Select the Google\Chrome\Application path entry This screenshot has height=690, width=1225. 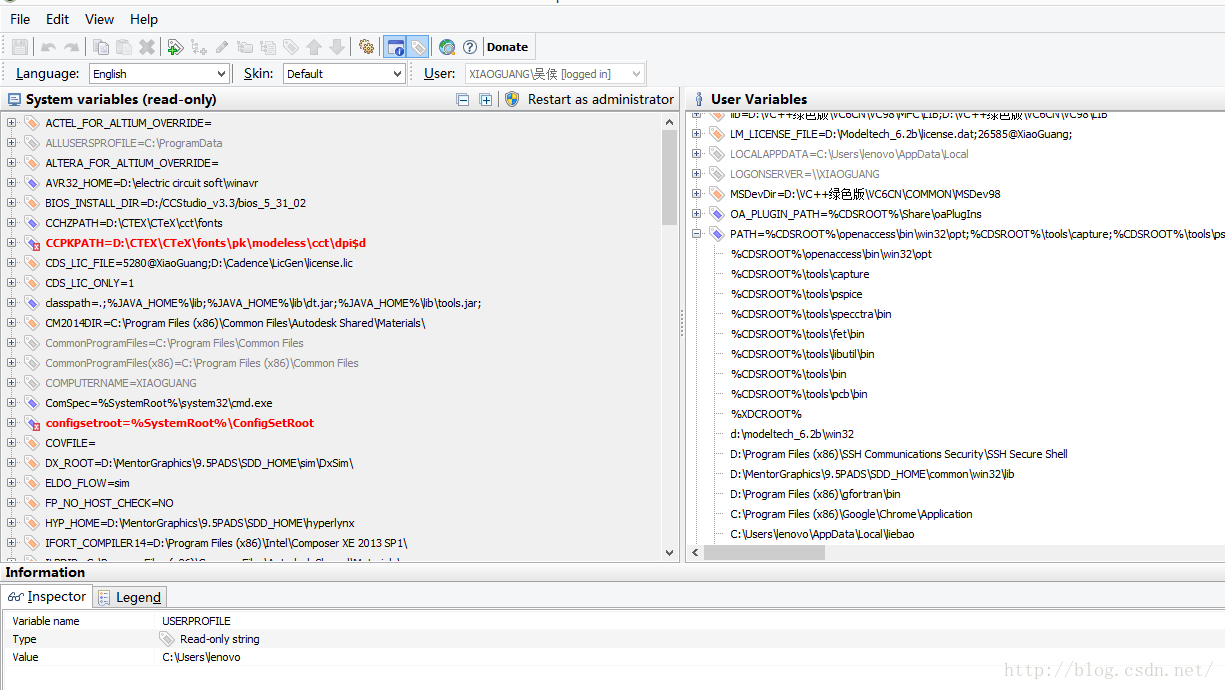(851, 514)
